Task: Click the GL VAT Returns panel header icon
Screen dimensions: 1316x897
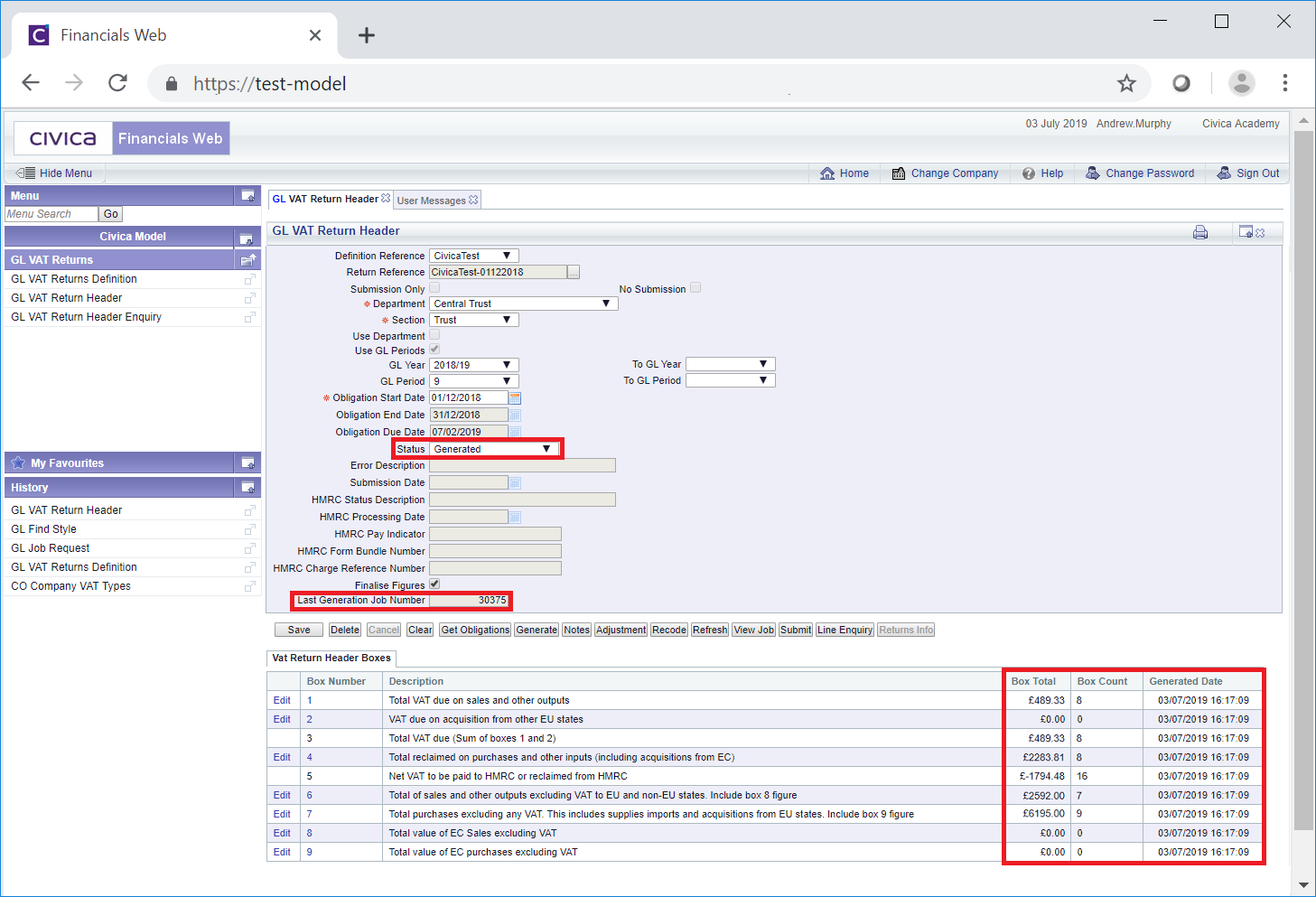Action: 247,260
